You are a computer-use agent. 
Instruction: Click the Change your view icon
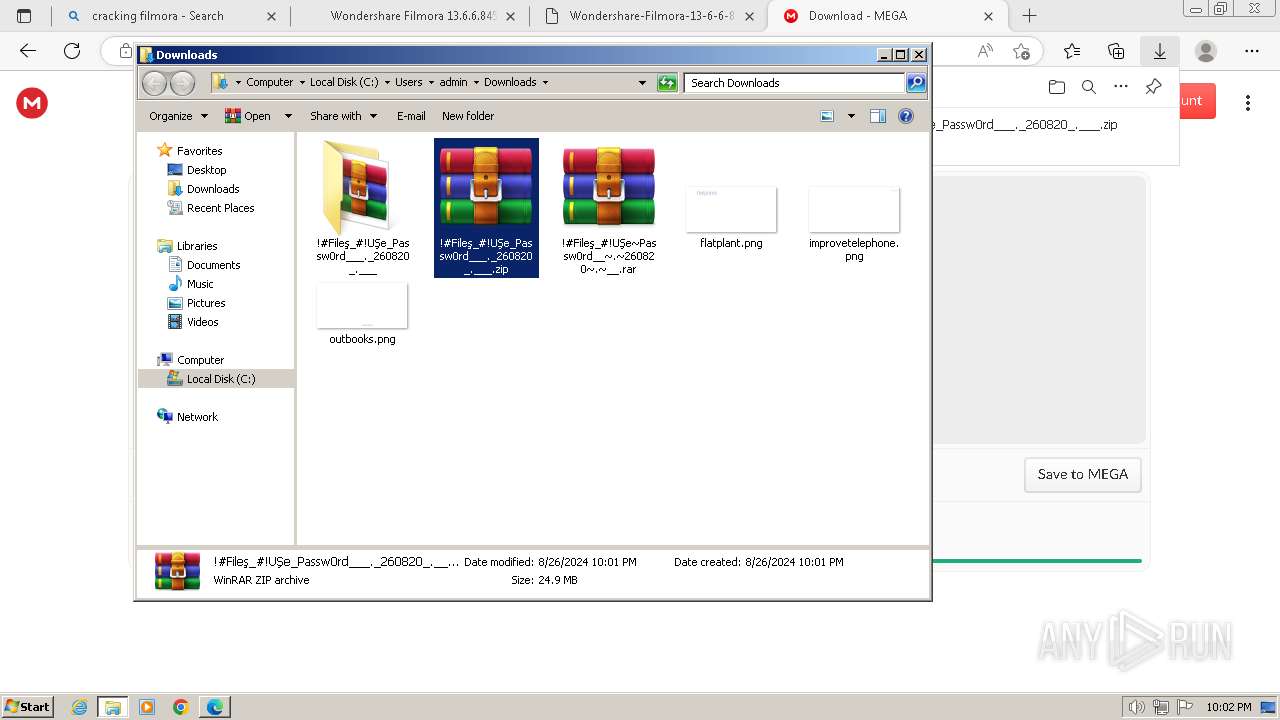(827, 116)
